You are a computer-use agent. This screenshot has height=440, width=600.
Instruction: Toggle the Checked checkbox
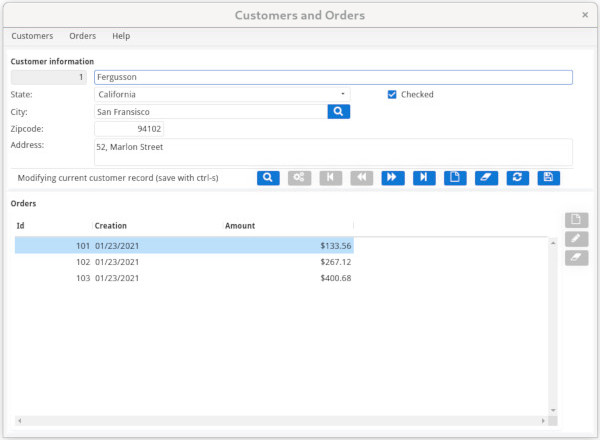pyautogui.click(x=392, y=95)
